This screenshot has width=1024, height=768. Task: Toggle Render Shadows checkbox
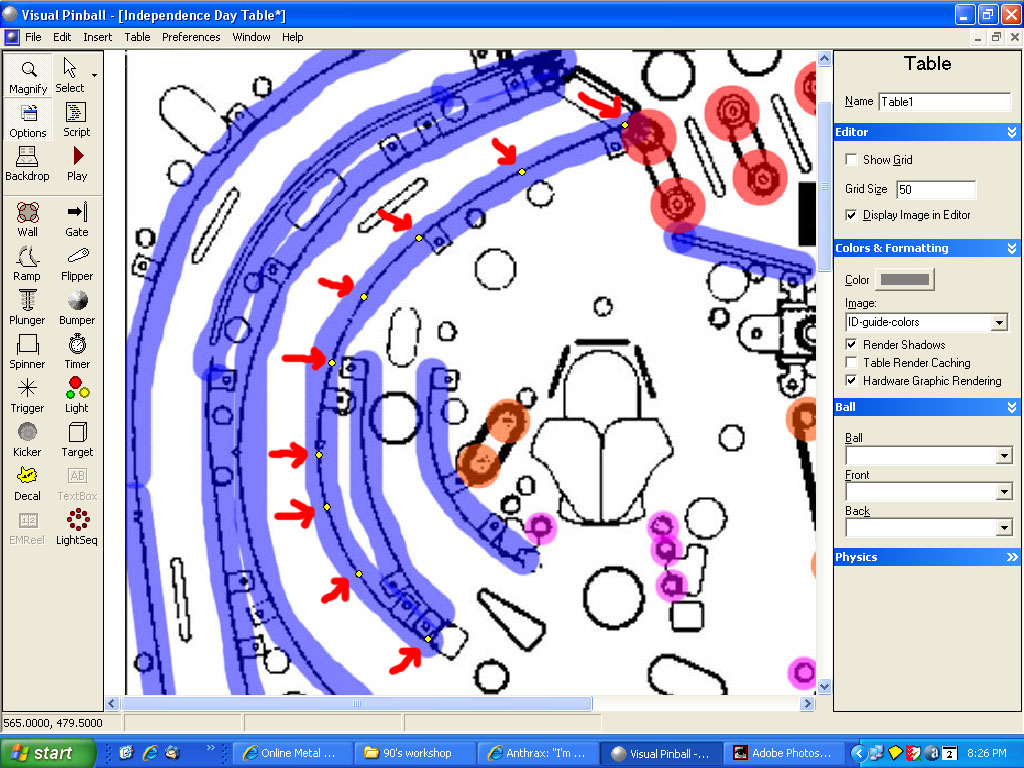851,345
